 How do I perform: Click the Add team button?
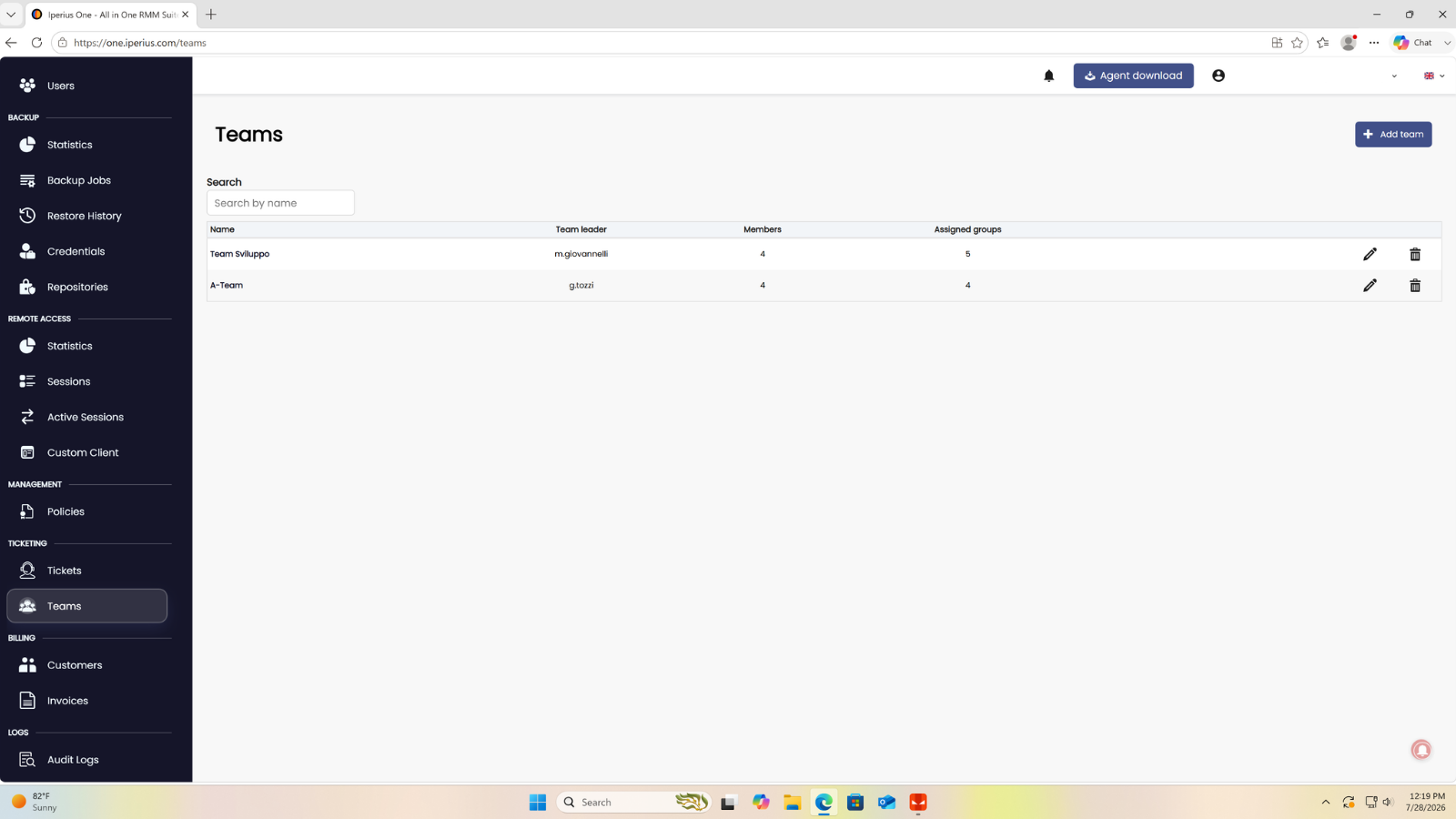click(x=1393, y=135)
